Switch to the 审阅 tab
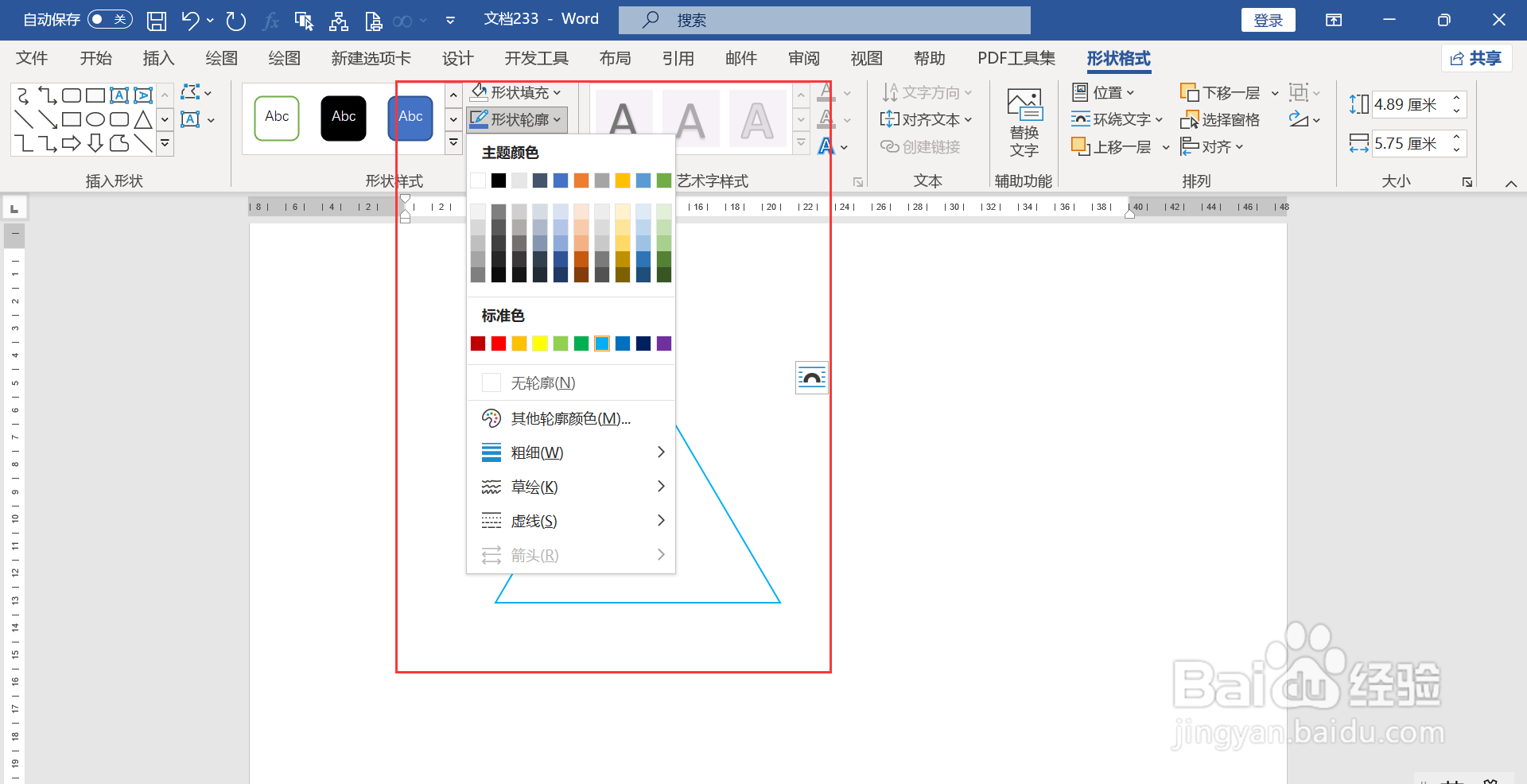 tap(804, 58)
